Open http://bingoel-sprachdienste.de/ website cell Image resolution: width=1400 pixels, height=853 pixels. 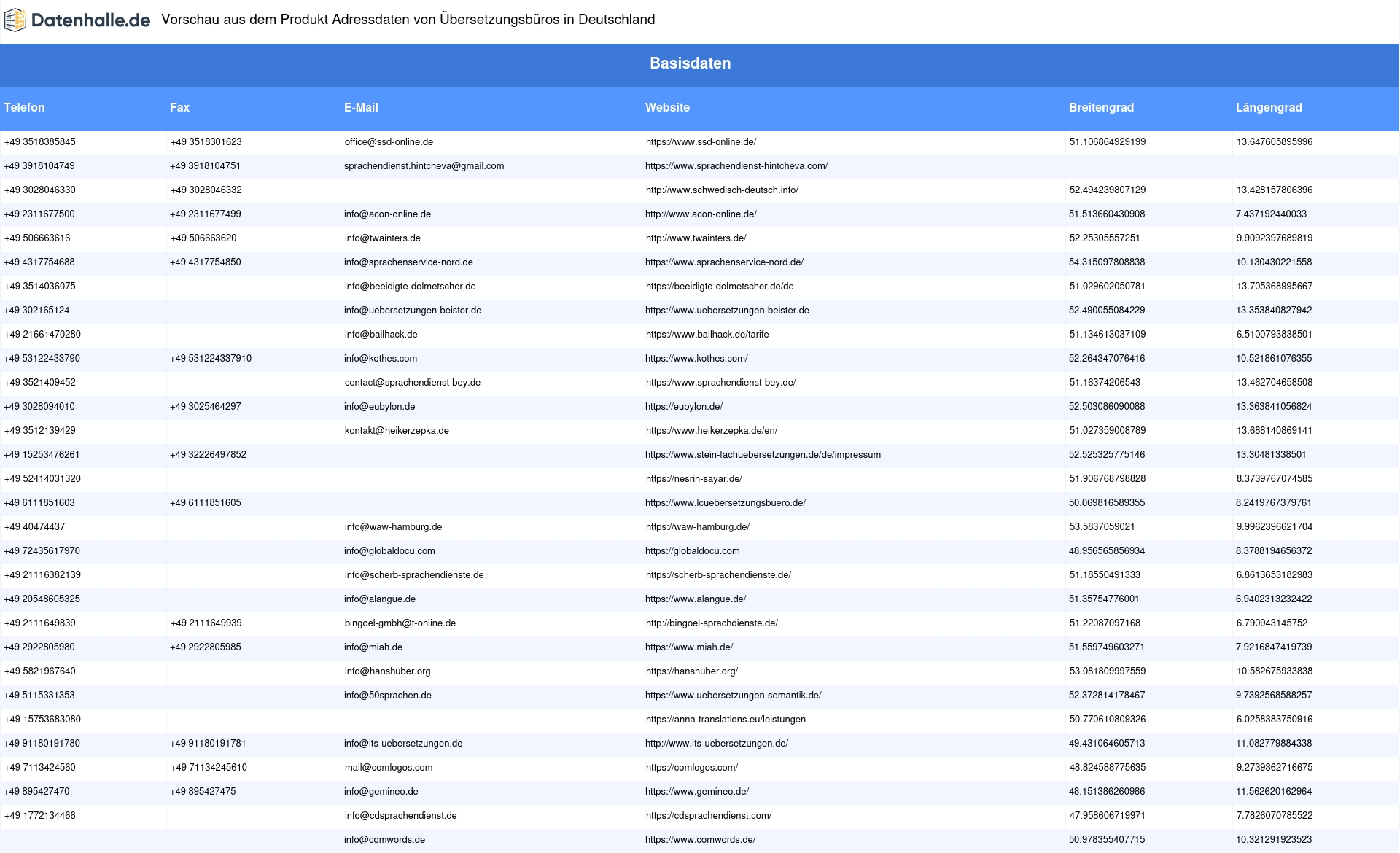coord(712,623)
